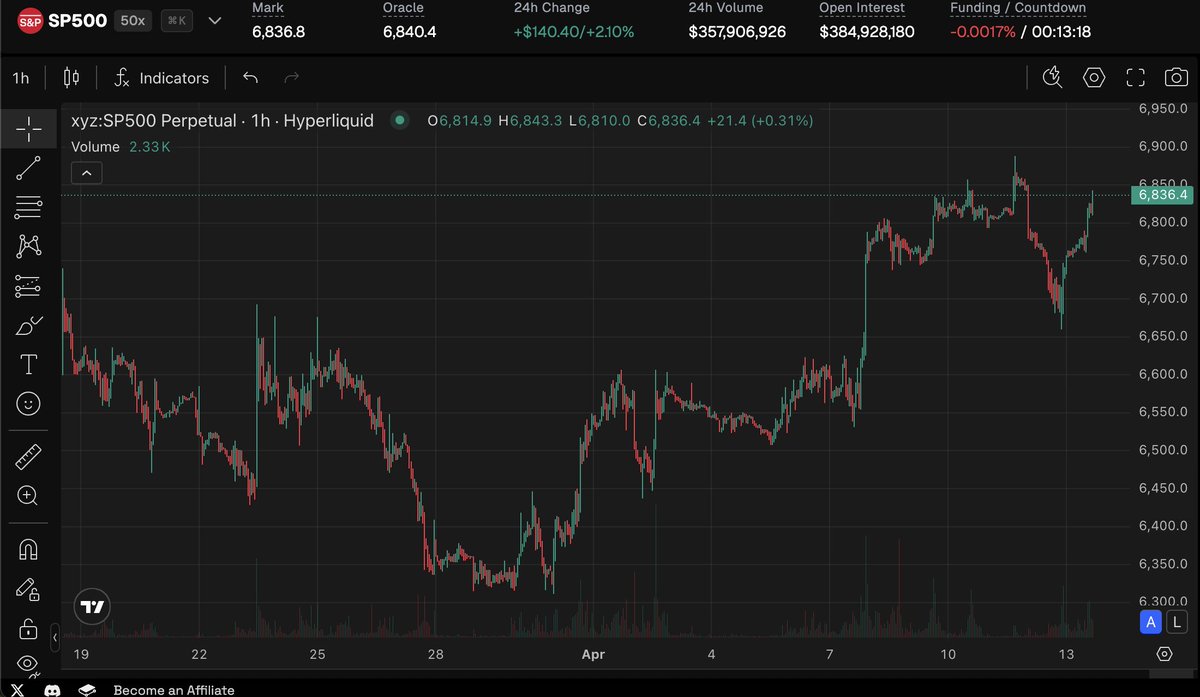
Task: Click the Mark price 6,836.8
Action: coord(278,32)
